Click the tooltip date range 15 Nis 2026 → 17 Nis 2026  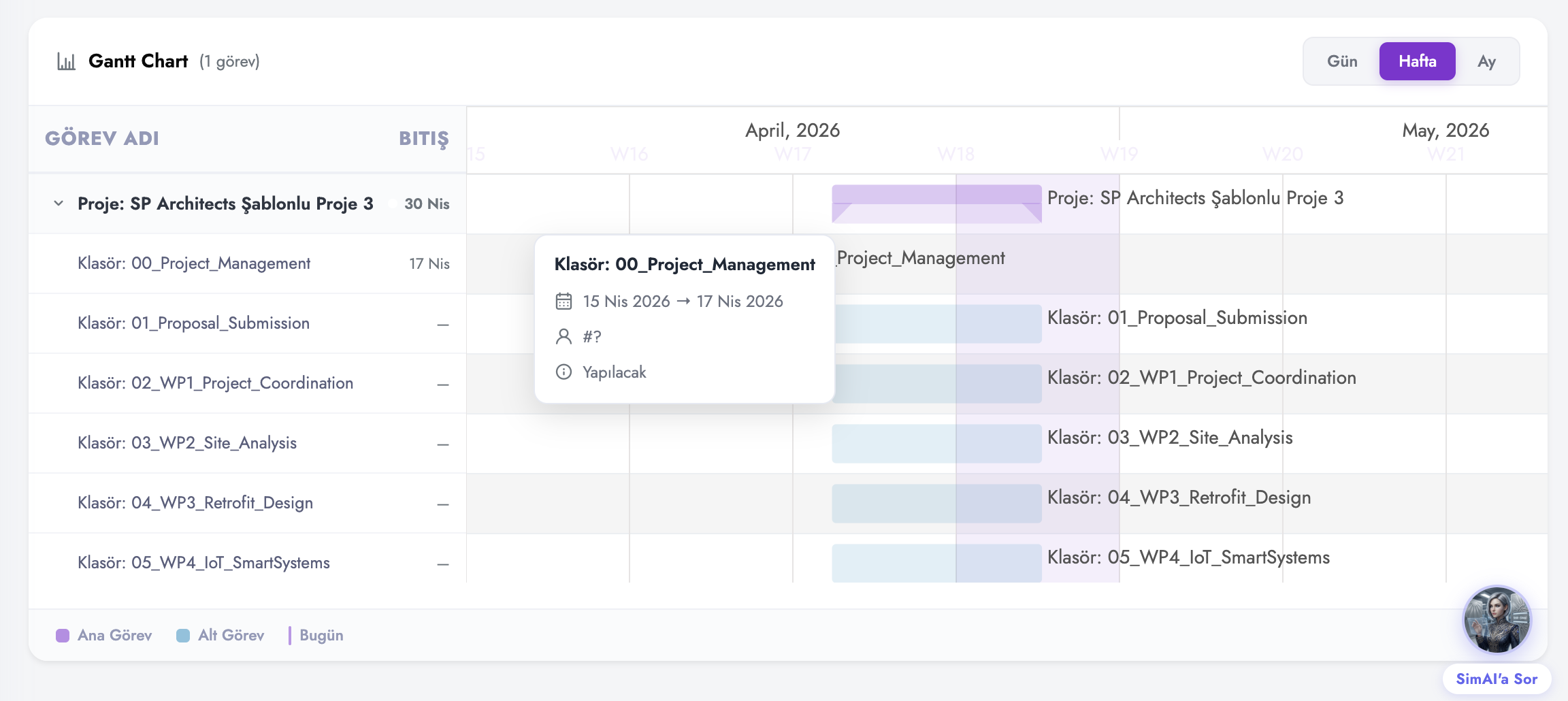pyautogui.click(x=683, y=301)
